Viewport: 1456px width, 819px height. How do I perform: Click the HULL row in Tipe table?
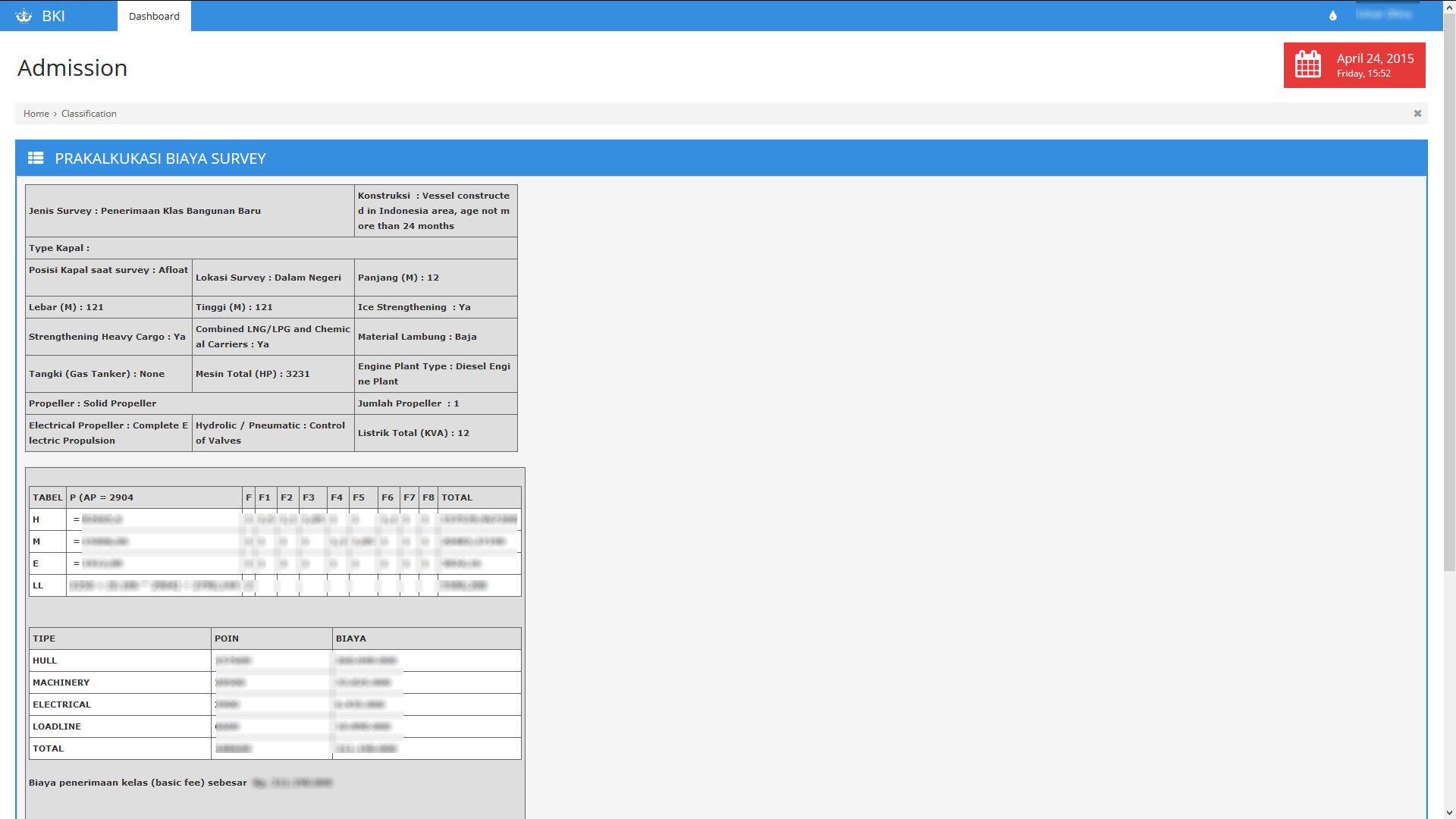coord(45,661)
